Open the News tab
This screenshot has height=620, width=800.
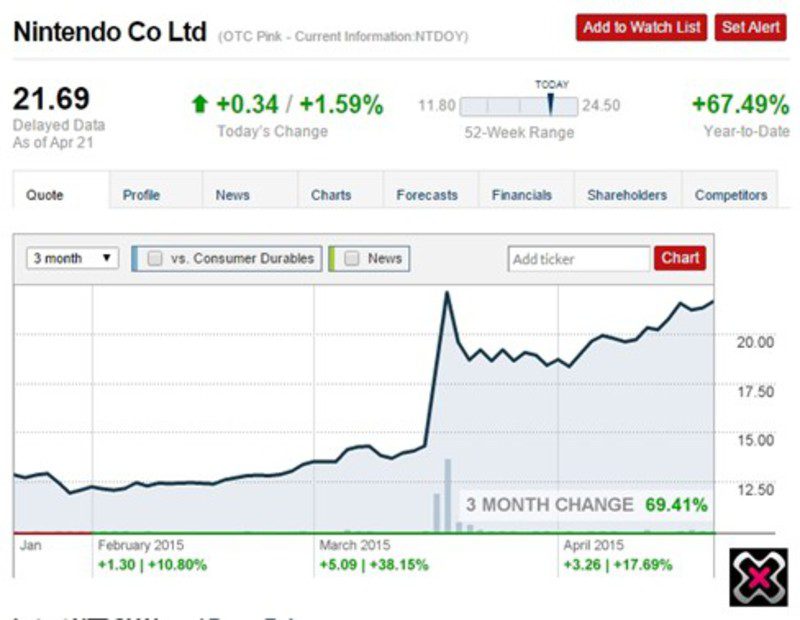(x=232, y=195)
